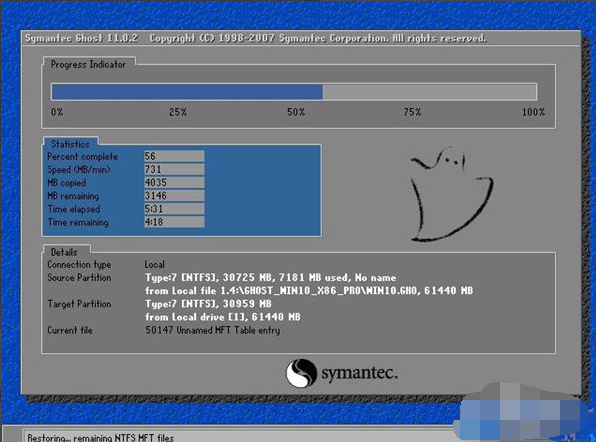Select the Progress Indicator tab label
Image resolution: width=596 pixels, height=442 pixels.
tap(88, 64)
